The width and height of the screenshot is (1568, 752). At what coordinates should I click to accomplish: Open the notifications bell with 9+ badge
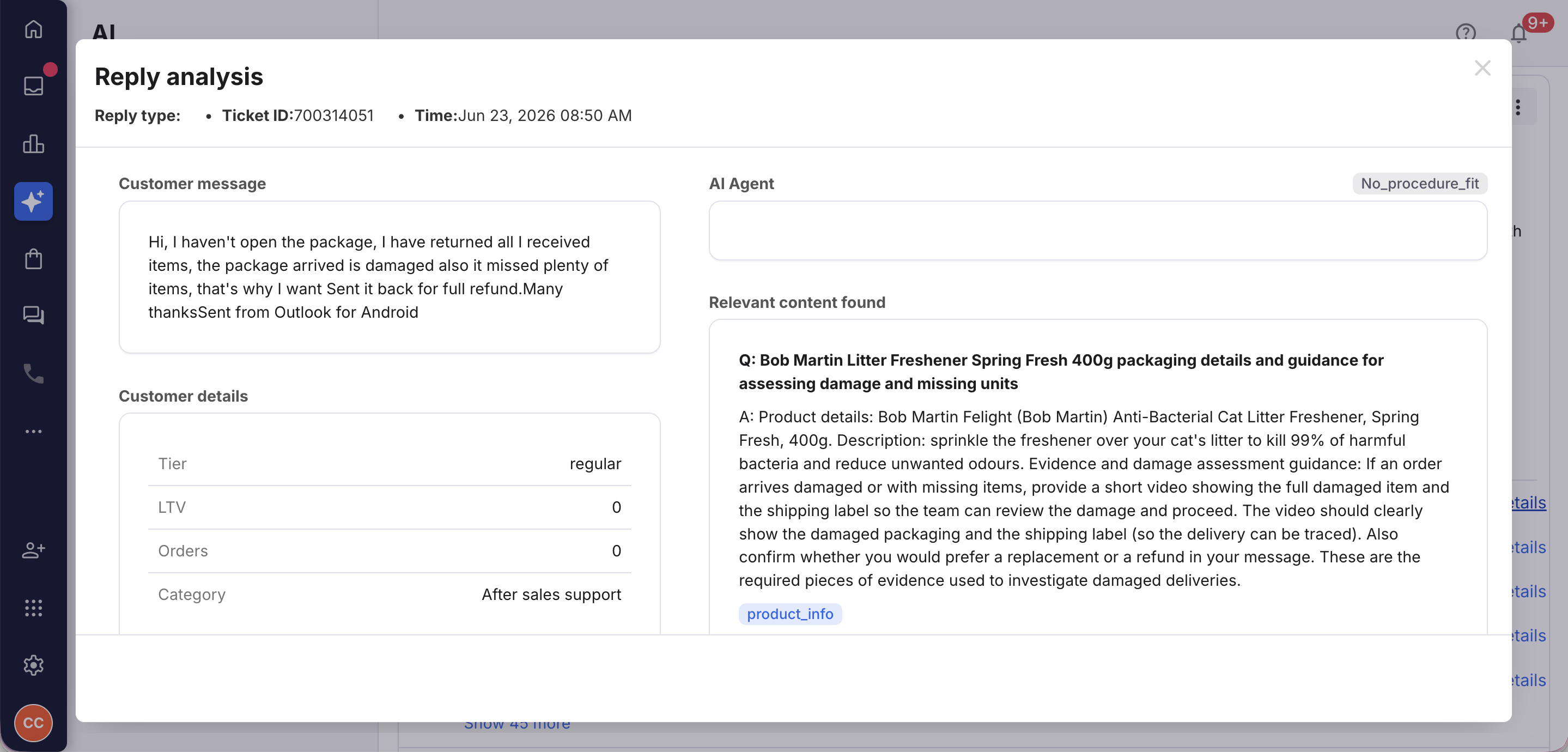tap(1519, 33)
